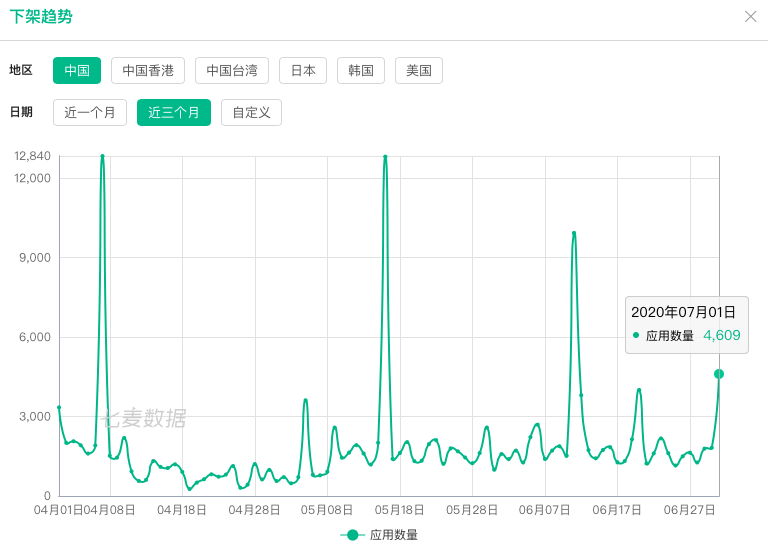Click the 12,840 y-axis value

tap(32, 156)
